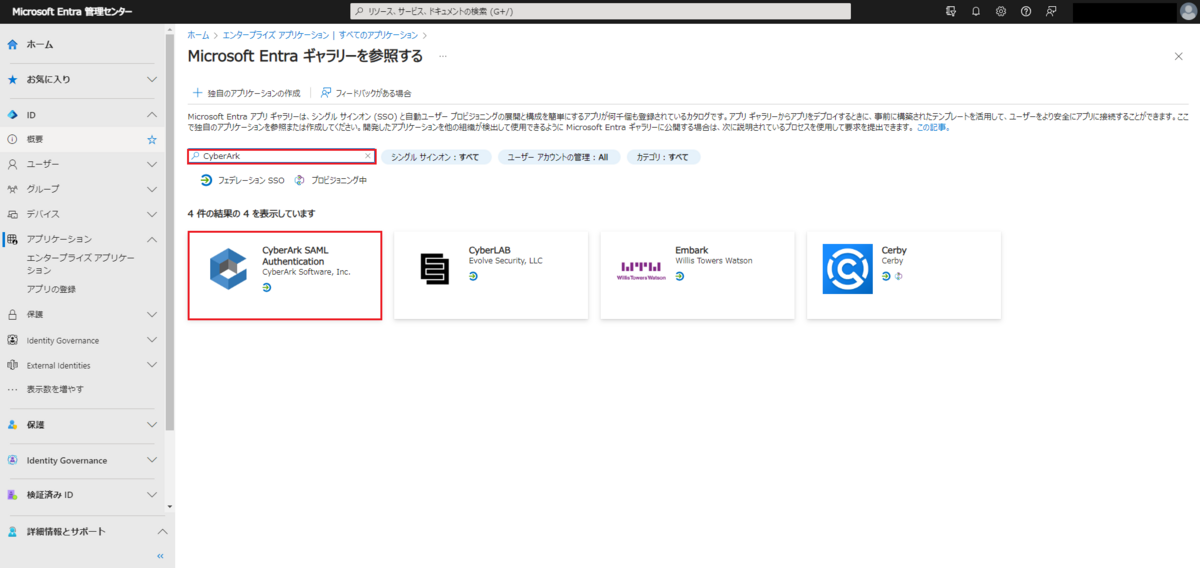Open the help question mark icon

pos(1026,11)
